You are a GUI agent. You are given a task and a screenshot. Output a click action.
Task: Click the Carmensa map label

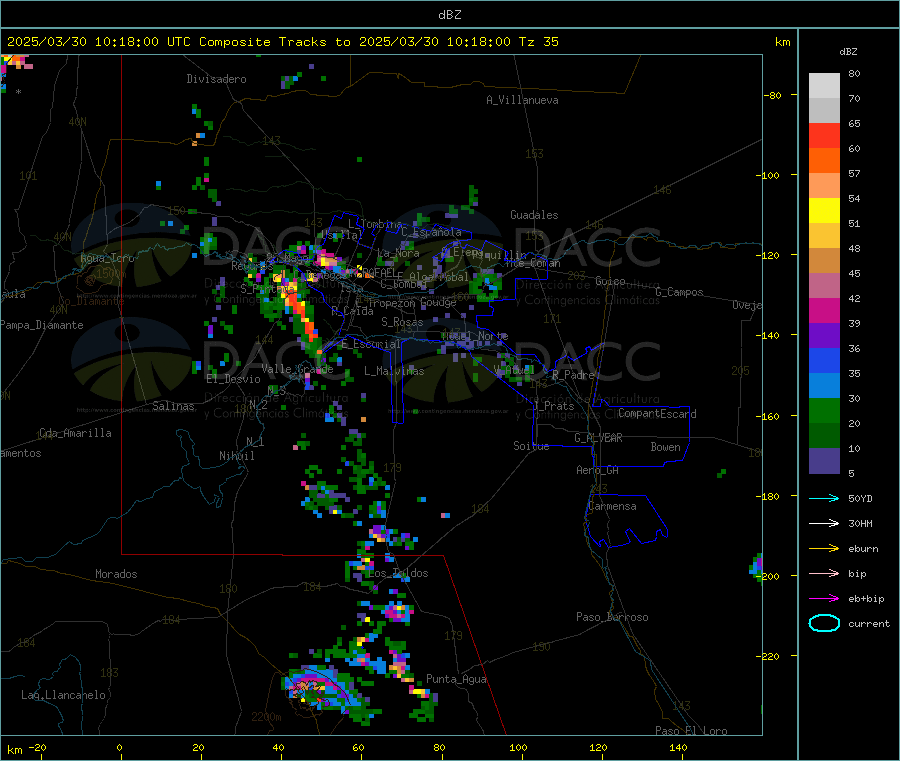coord(612,506)
